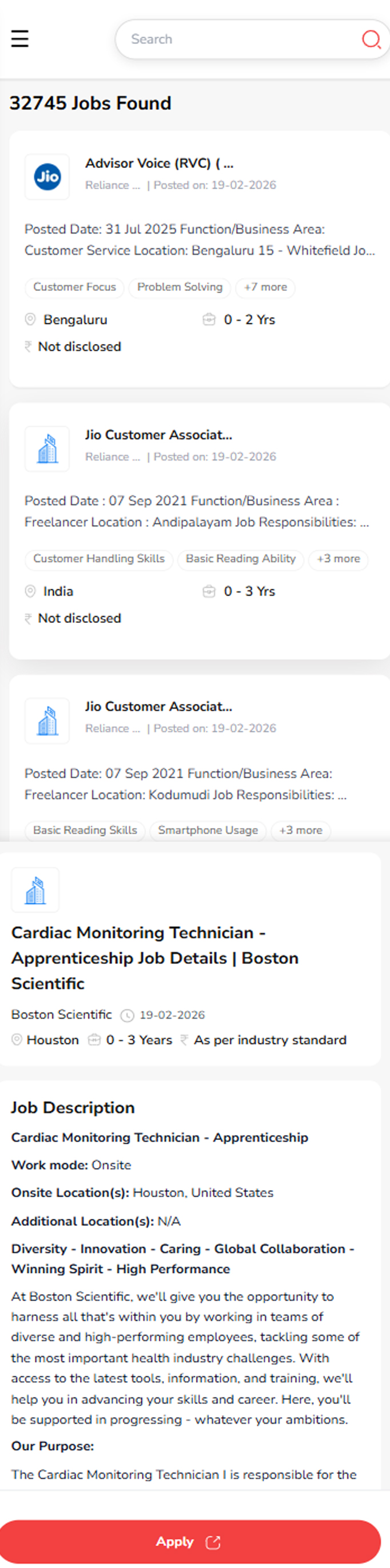Click the Smartphone Usage skill tag
This screenshot has width=390, height=1568.
[x=208, y=830]
